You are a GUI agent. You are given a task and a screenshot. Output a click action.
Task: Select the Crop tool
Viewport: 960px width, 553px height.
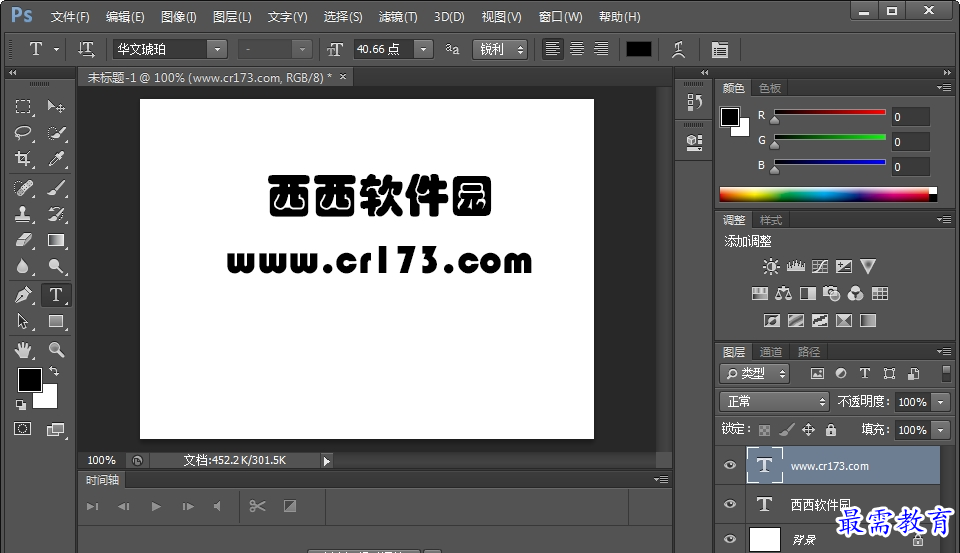pyautogui.click(x=23, y=159)
